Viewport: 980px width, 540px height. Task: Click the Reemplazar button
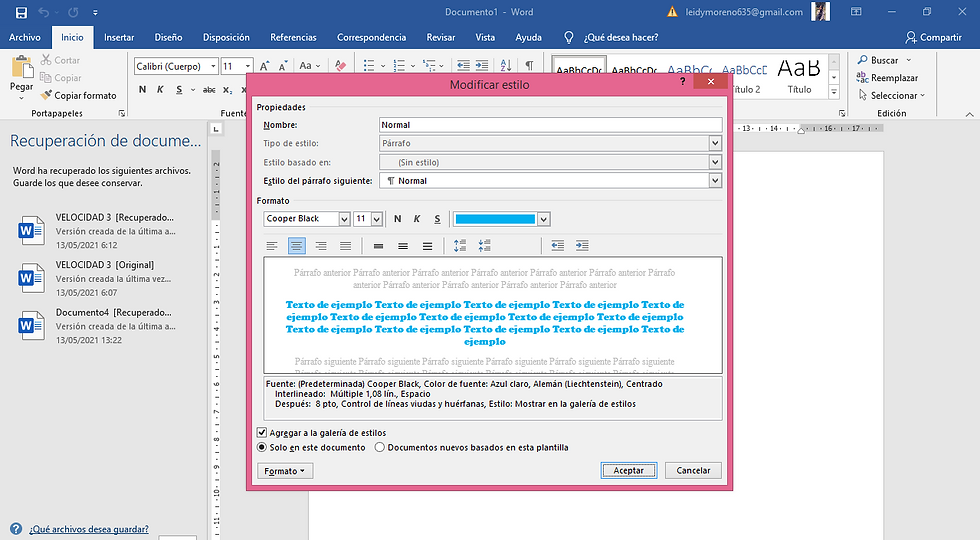(888, 78)
